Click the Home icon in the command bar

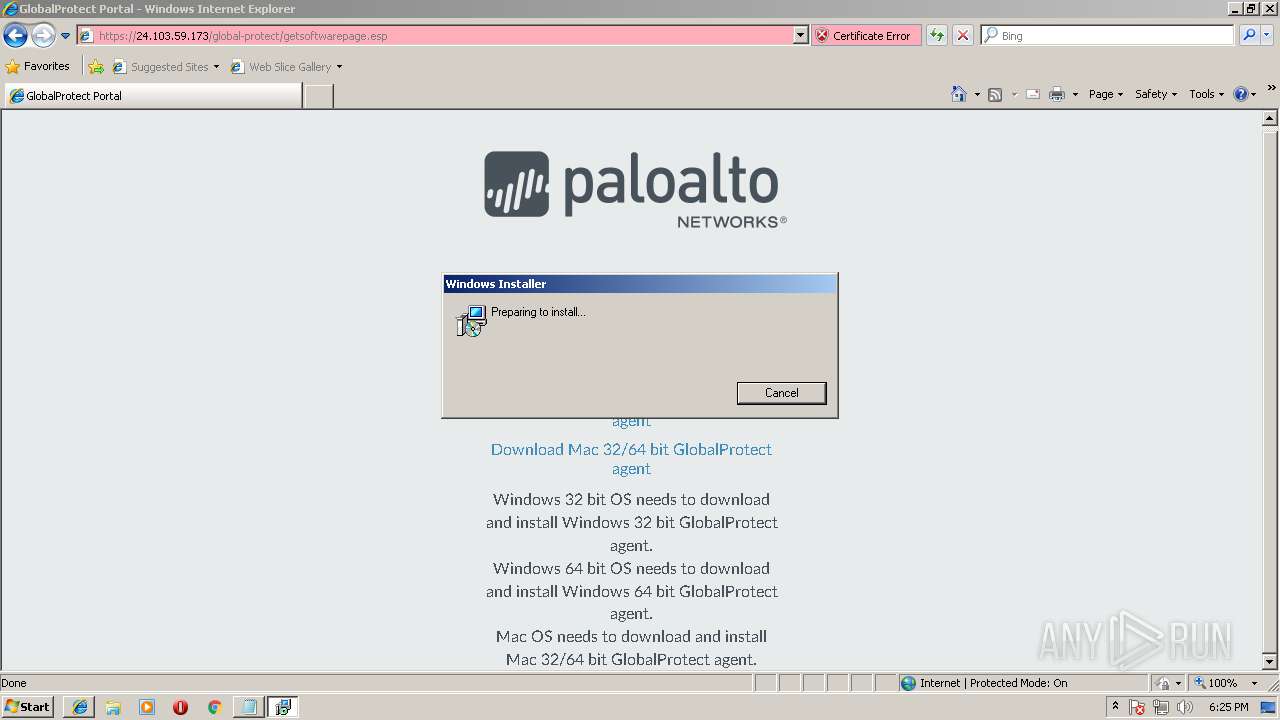(x=958, y=94)
